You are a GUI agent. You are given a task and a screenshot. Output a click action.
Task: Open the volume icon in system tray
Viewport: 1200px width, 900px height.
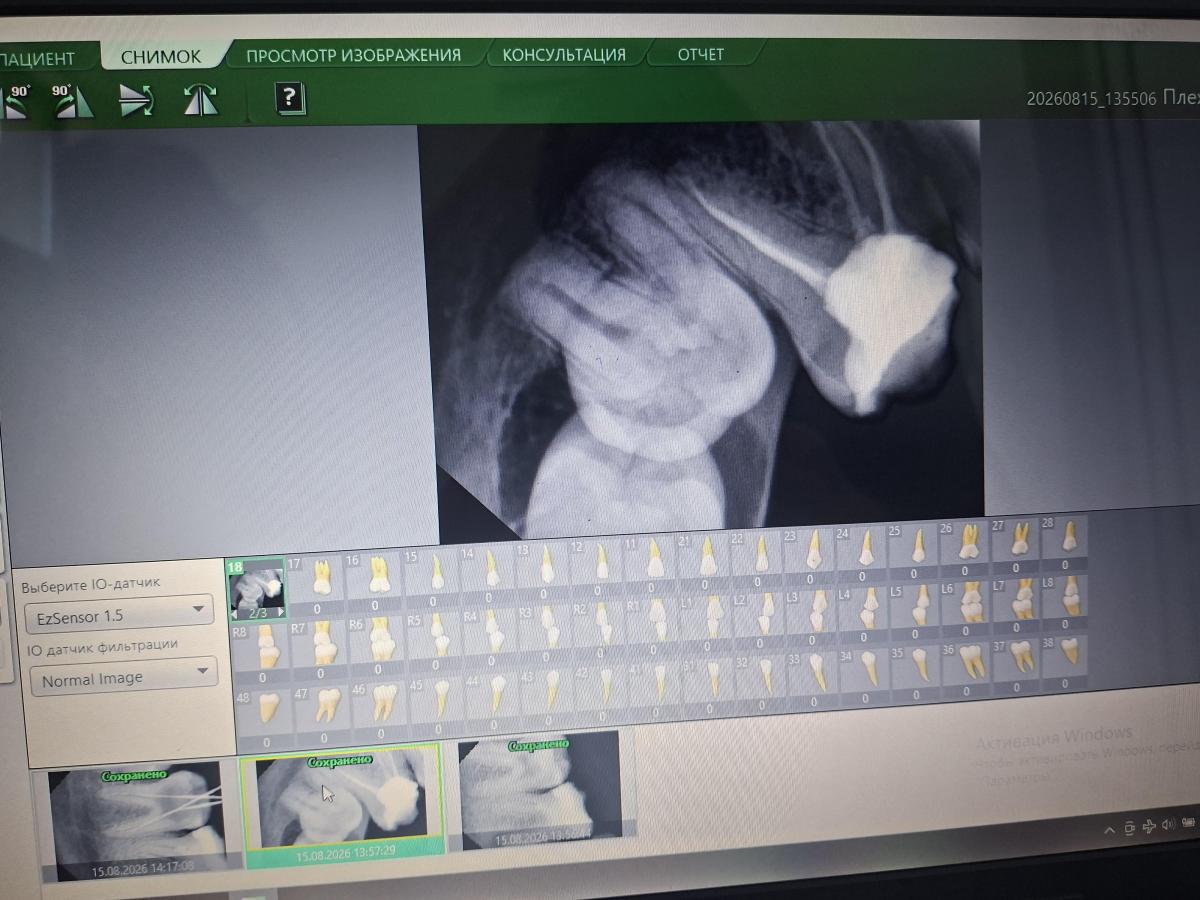(1168, 824)
